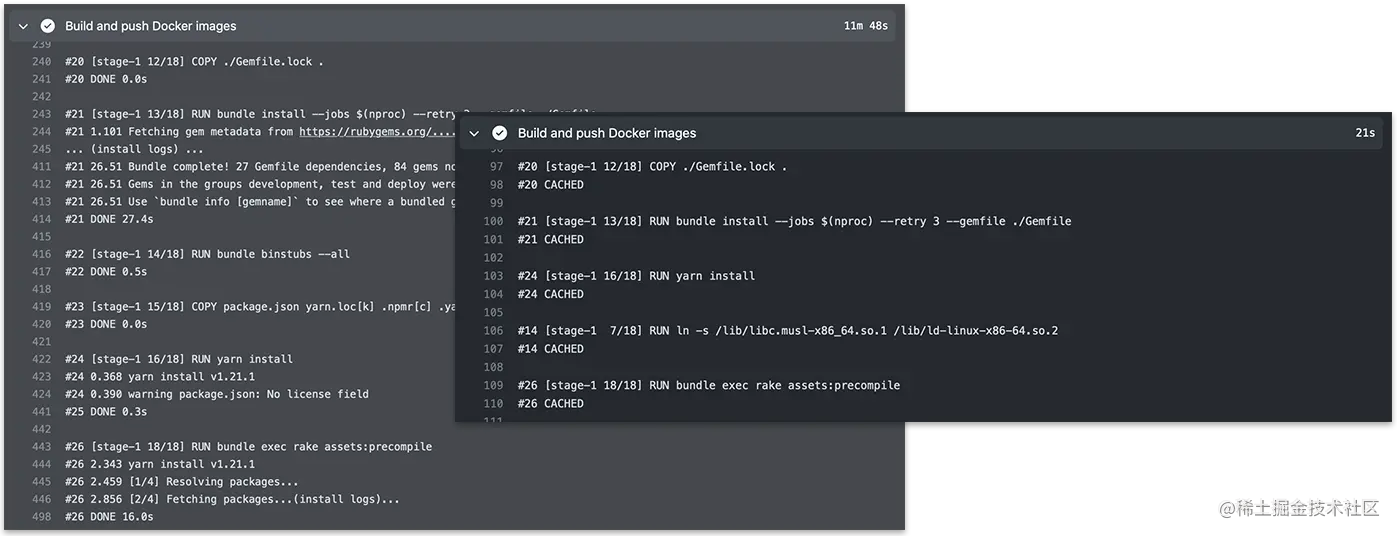The height and width of the screenshot is (536, 1397).
Task: Click the "Use `bundle info [gemname]`" line
Action: (x=260, y=202)
